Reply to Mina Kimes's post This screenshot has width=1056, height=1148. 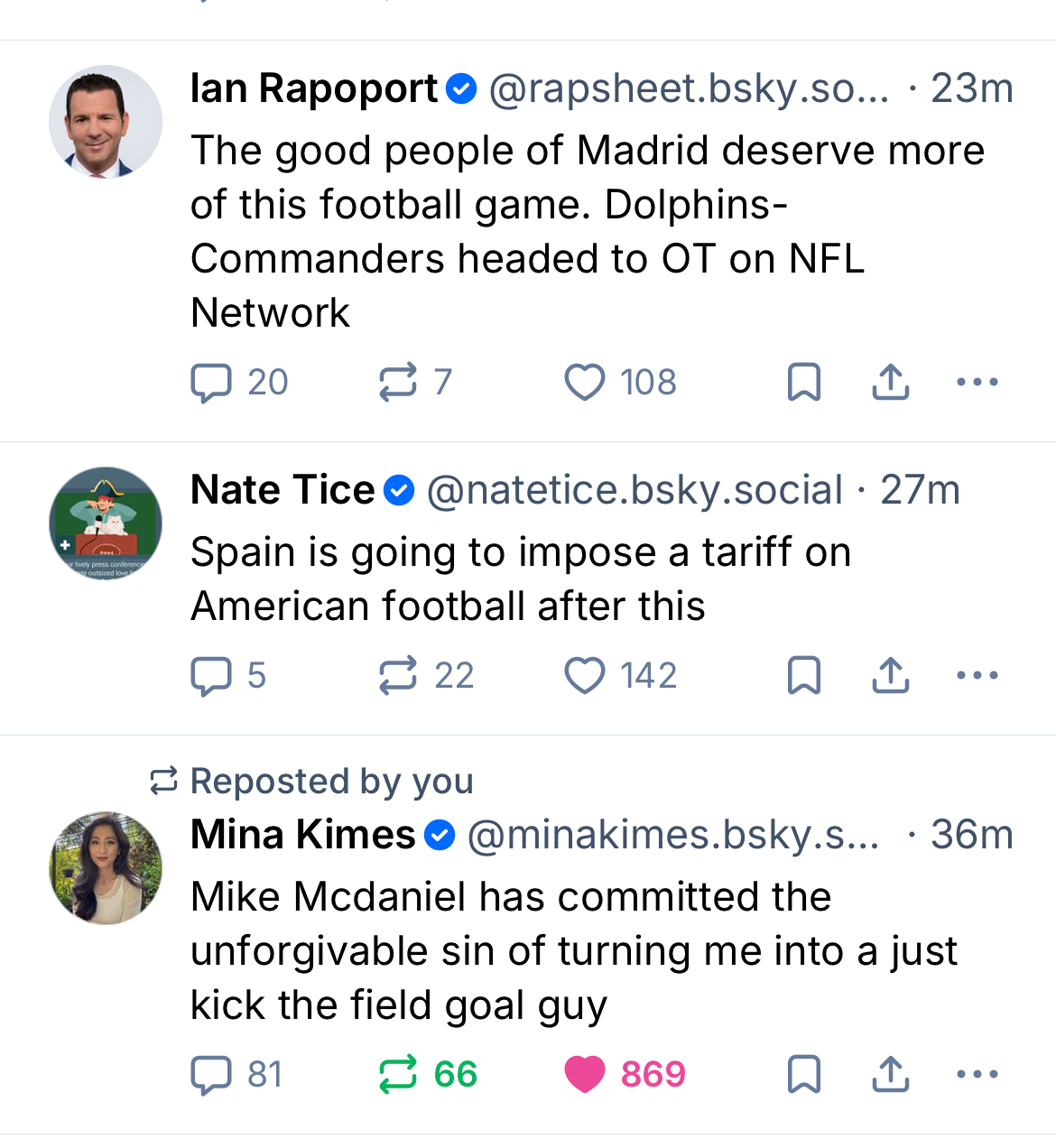coord(211,1075)
